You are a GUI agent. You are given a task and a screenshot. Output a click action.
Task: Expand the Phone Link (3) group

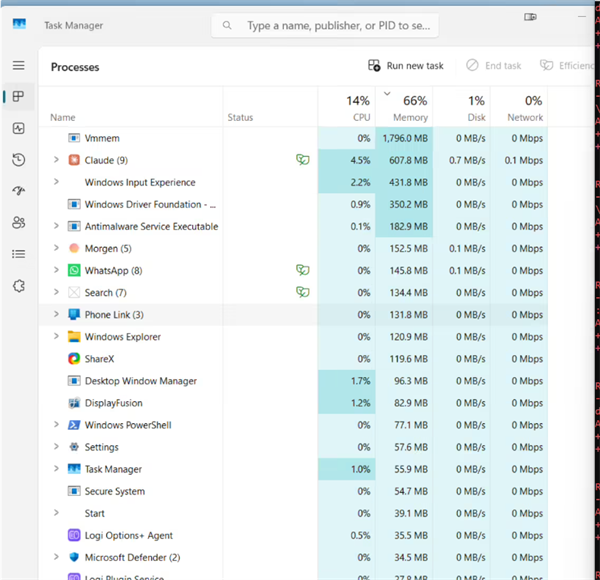click(x=56, y=314)
